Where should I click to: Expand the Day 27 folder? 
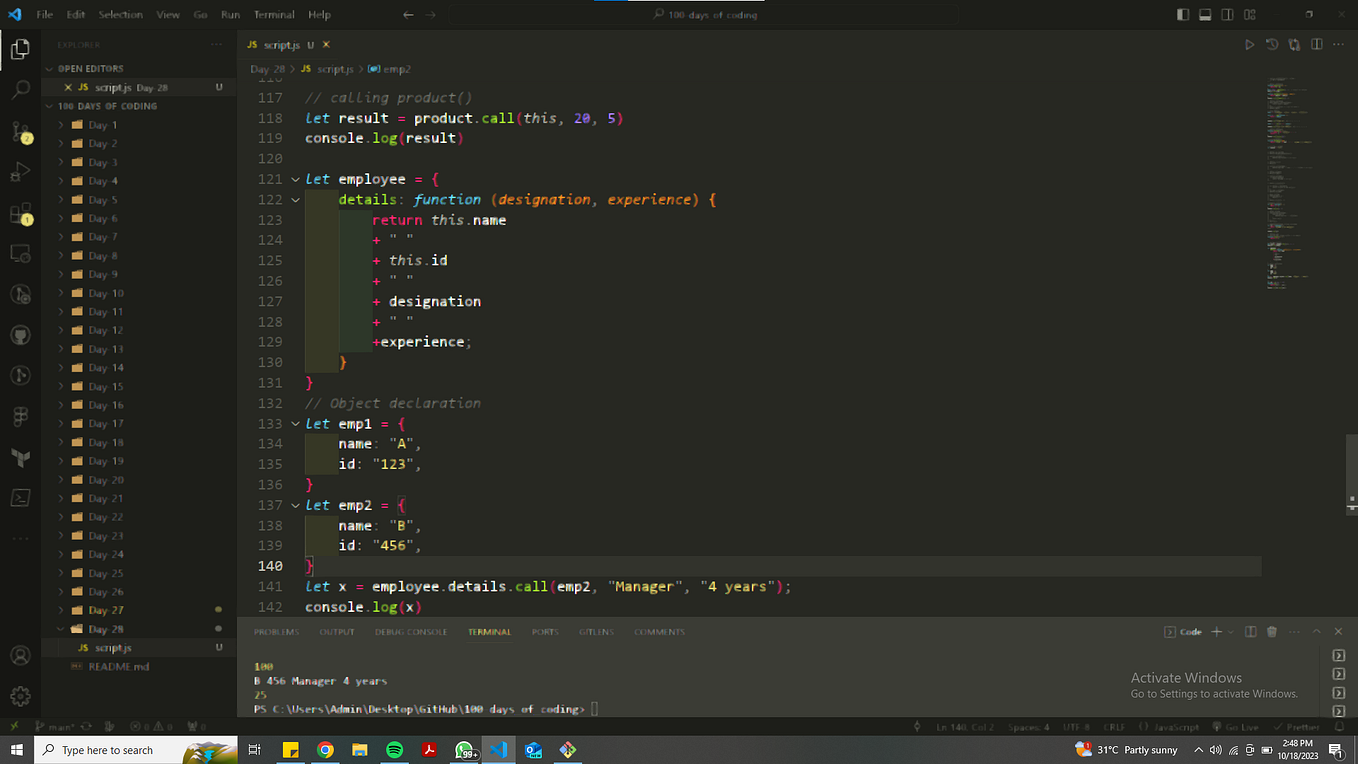(61, 610)
